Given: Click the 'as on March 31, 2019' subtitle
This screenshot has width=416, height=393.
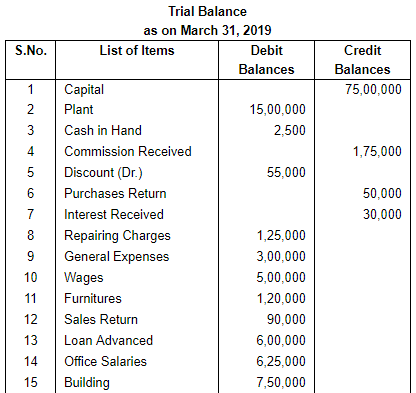Looking at the screenshot, I should [207, 30].
